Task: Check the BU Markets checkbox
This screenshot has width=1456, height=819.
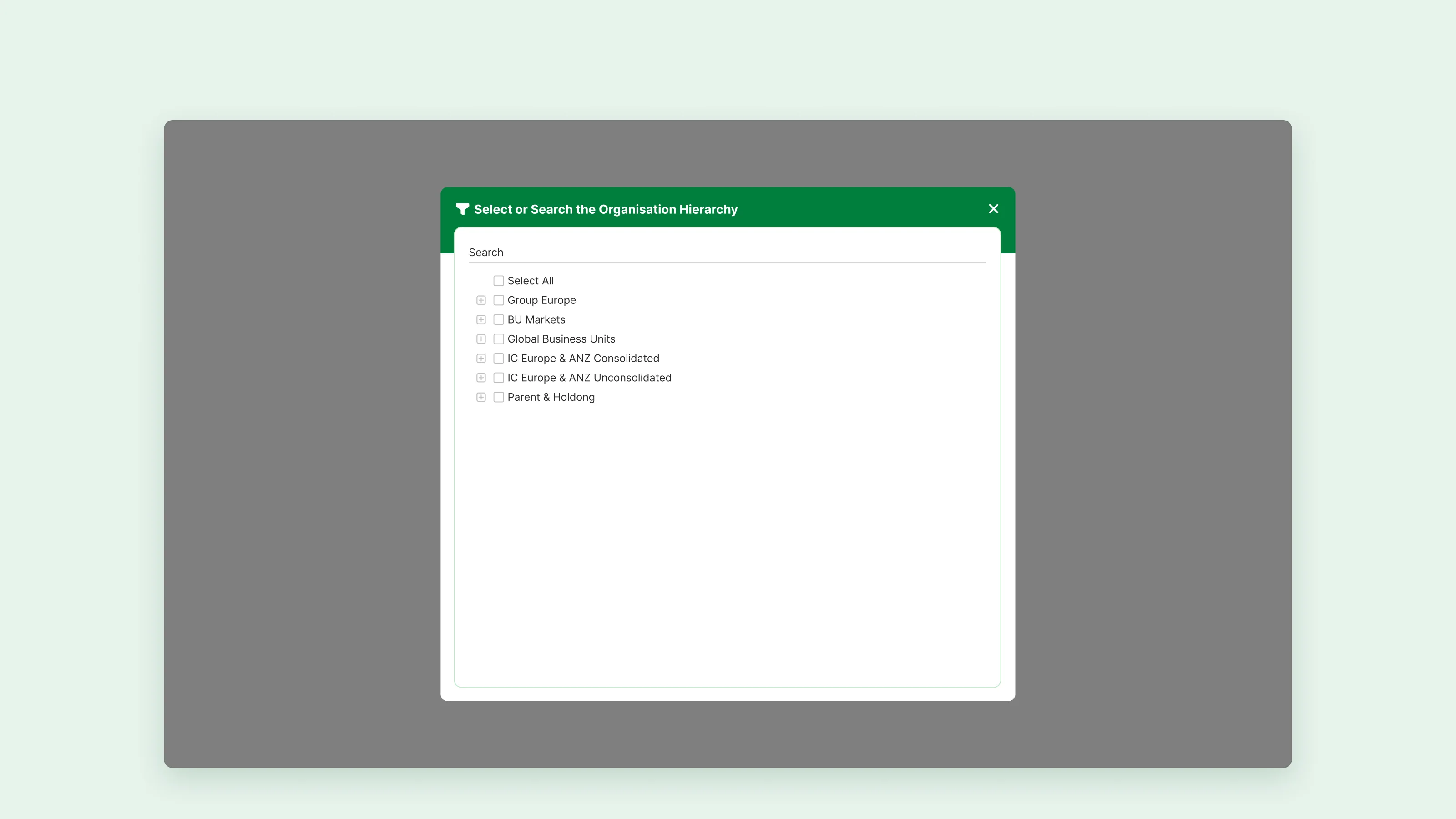Action: tap(499, 319)
